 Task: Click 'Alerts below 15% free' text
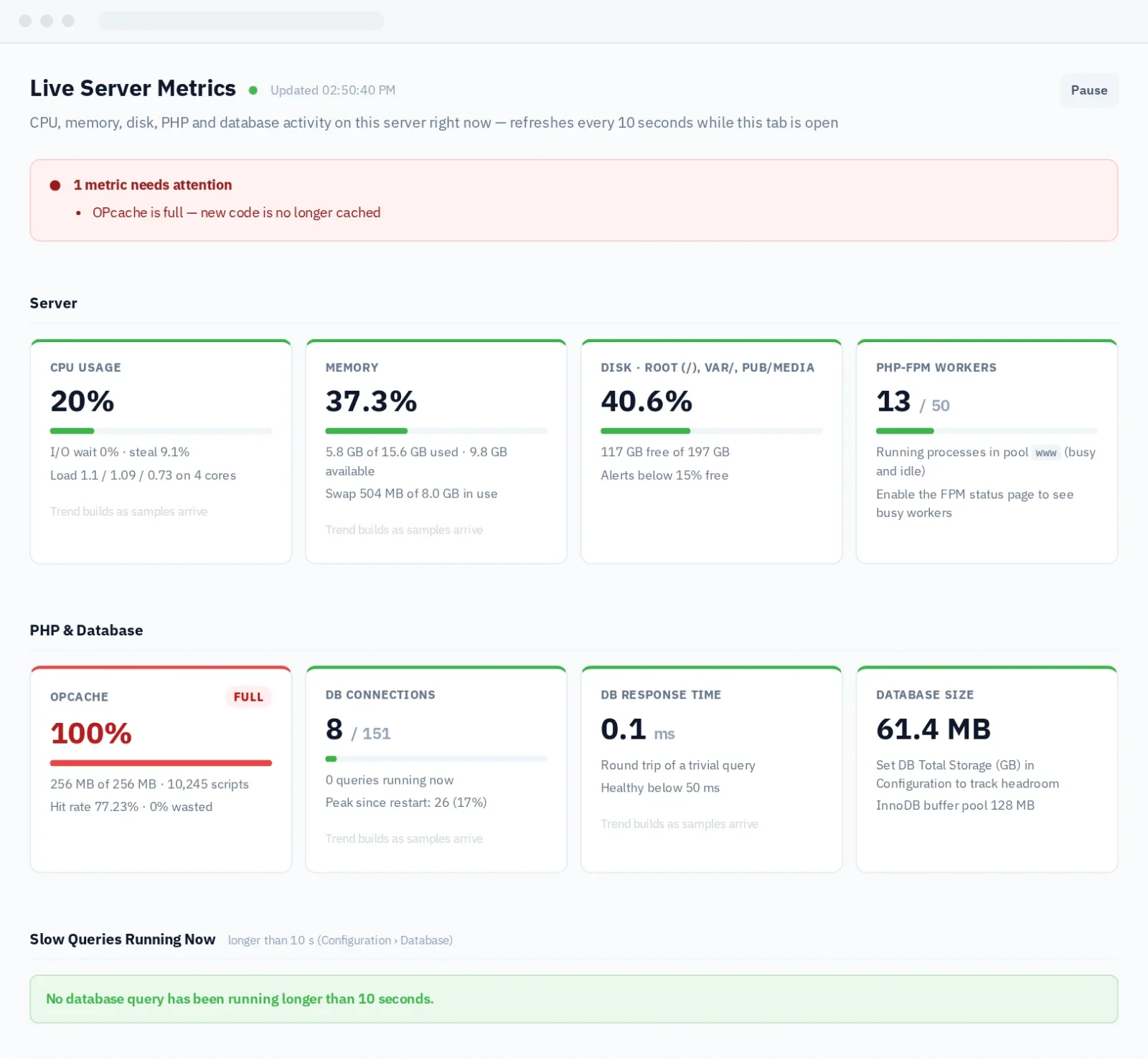(664, 475)
